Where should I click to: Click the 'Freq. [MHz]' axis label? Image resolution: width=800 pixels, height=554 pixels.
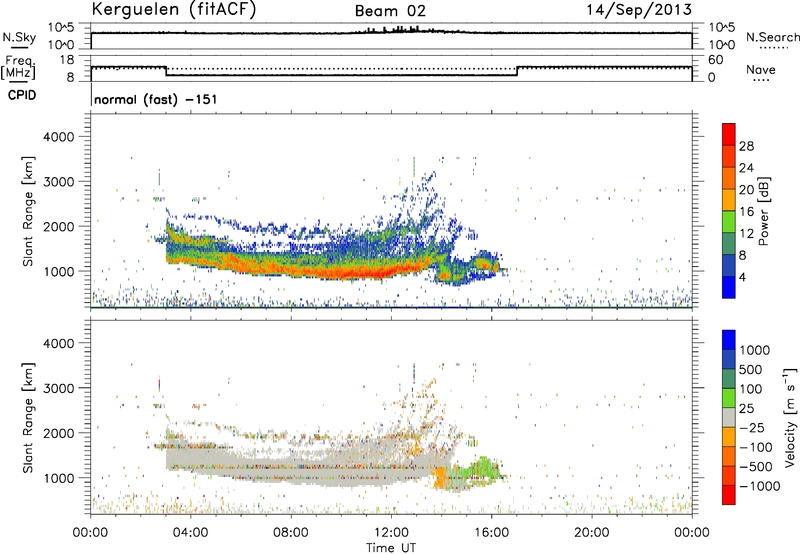coord(18,68)
